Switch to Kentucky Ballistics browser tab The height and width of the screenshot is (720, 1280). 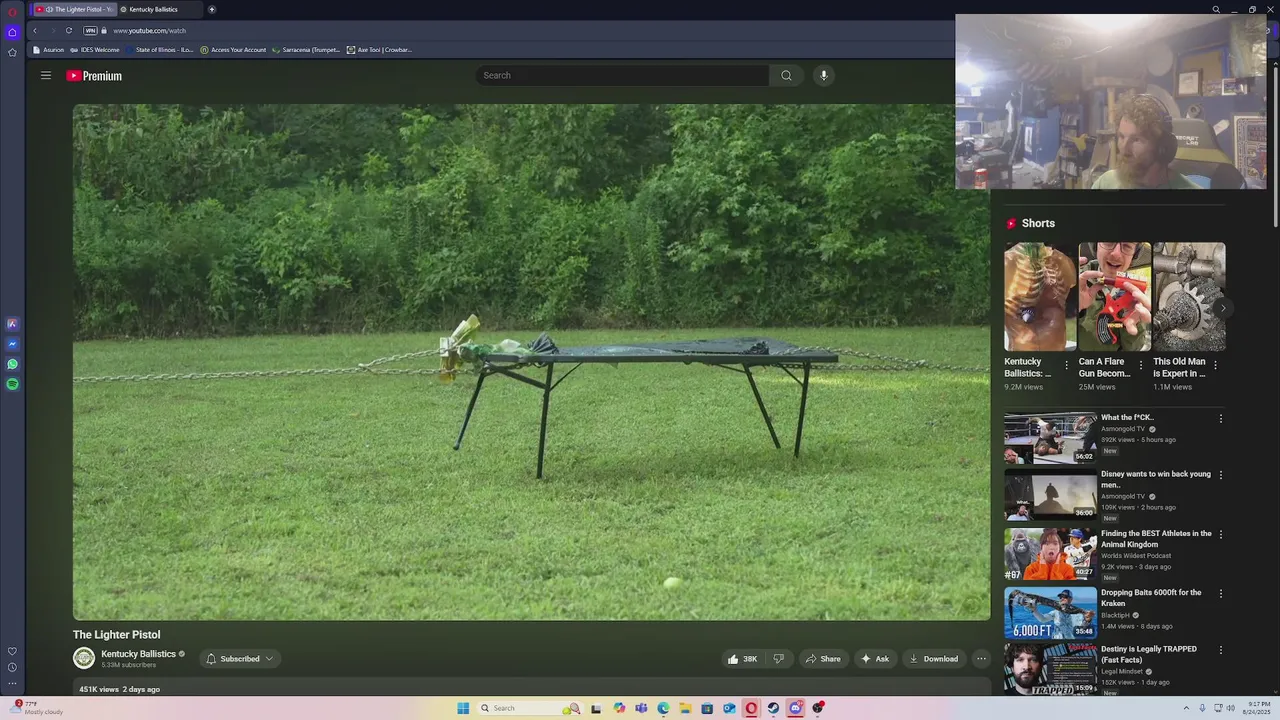tap(158, 9)
